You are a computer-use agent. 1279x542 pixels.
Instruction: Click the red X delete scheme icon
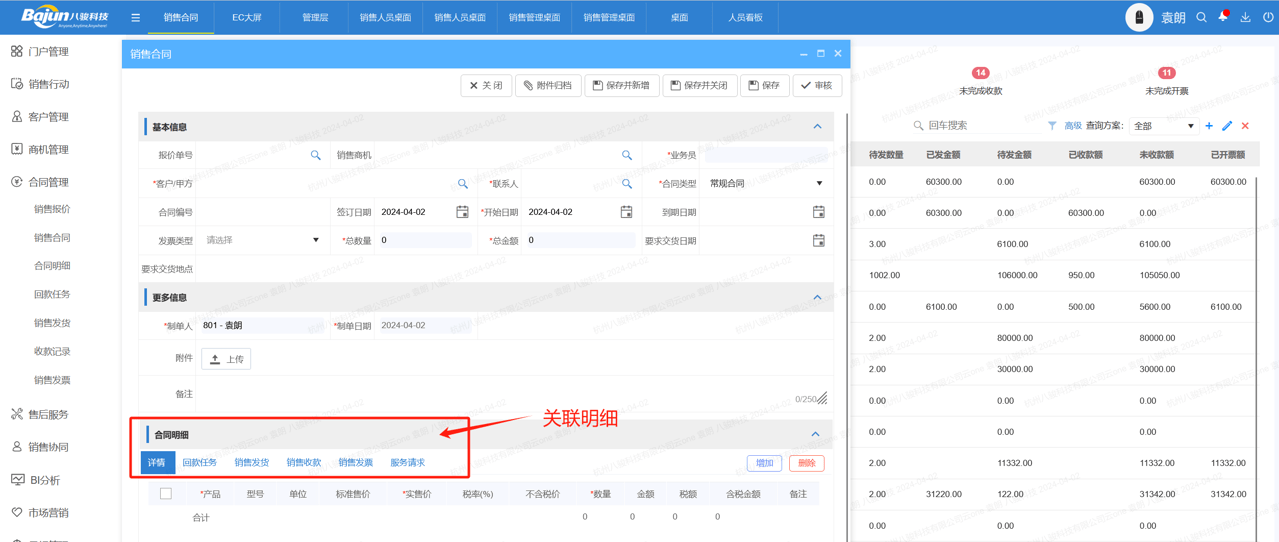1245,126
